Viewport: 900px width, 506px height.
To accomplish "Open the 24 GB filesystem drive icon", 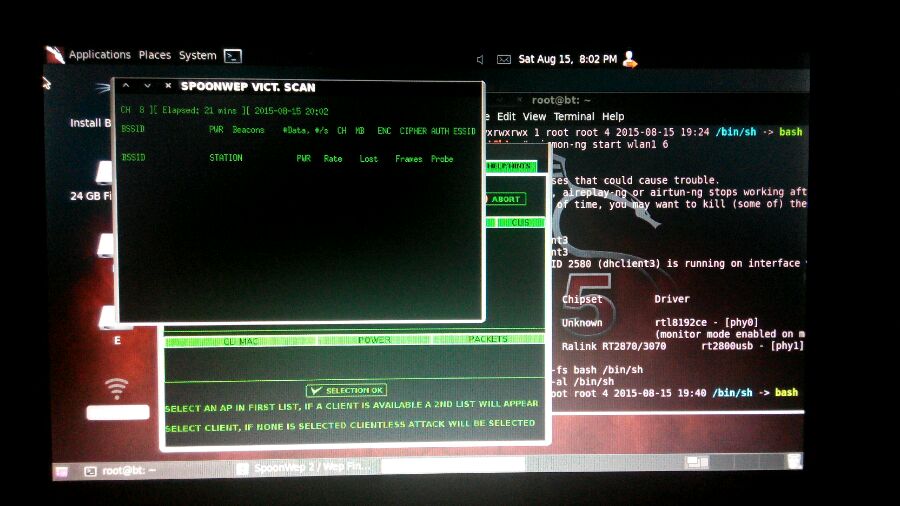I will pos(104,173).
